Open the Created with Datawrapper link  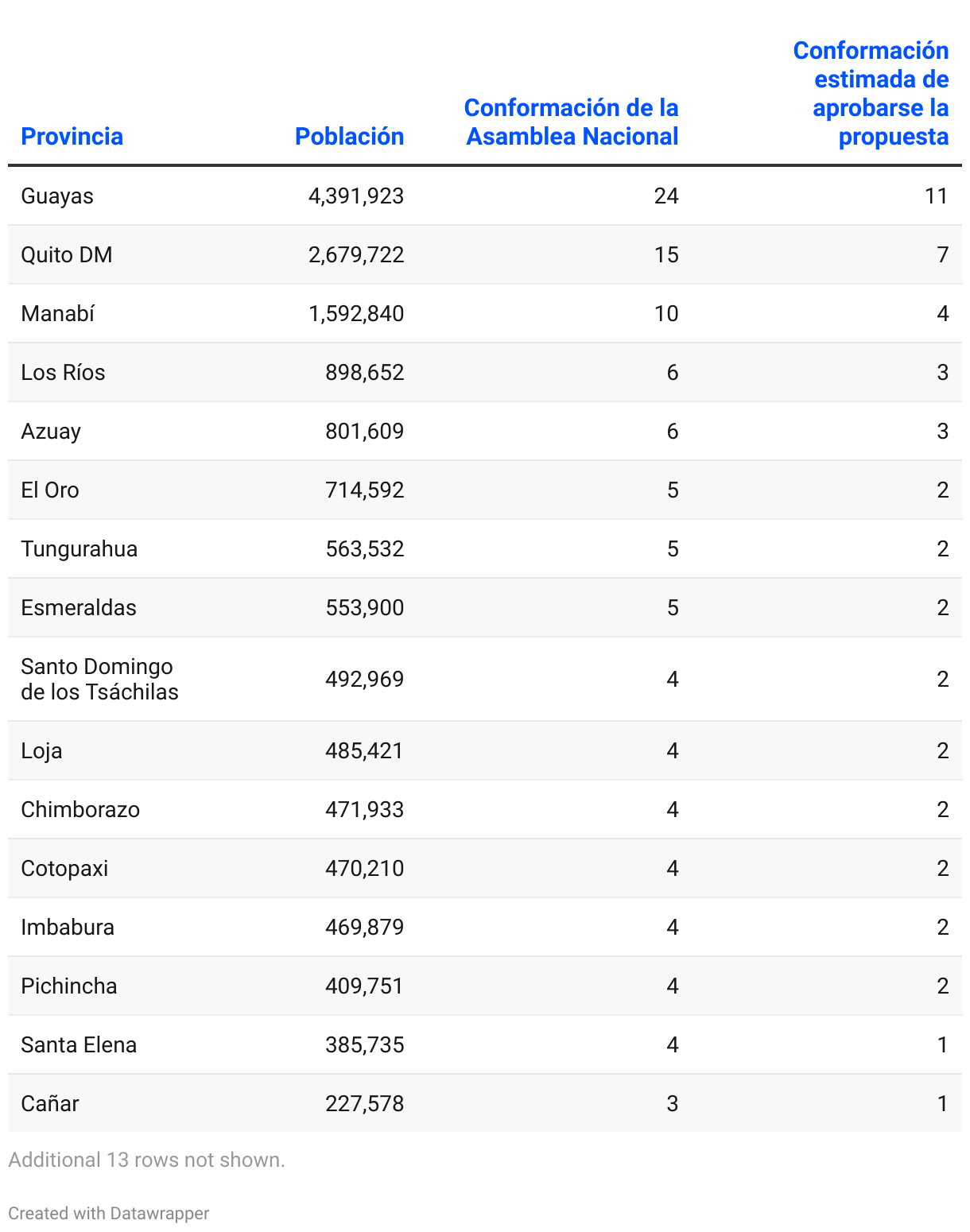(109, 1213)
